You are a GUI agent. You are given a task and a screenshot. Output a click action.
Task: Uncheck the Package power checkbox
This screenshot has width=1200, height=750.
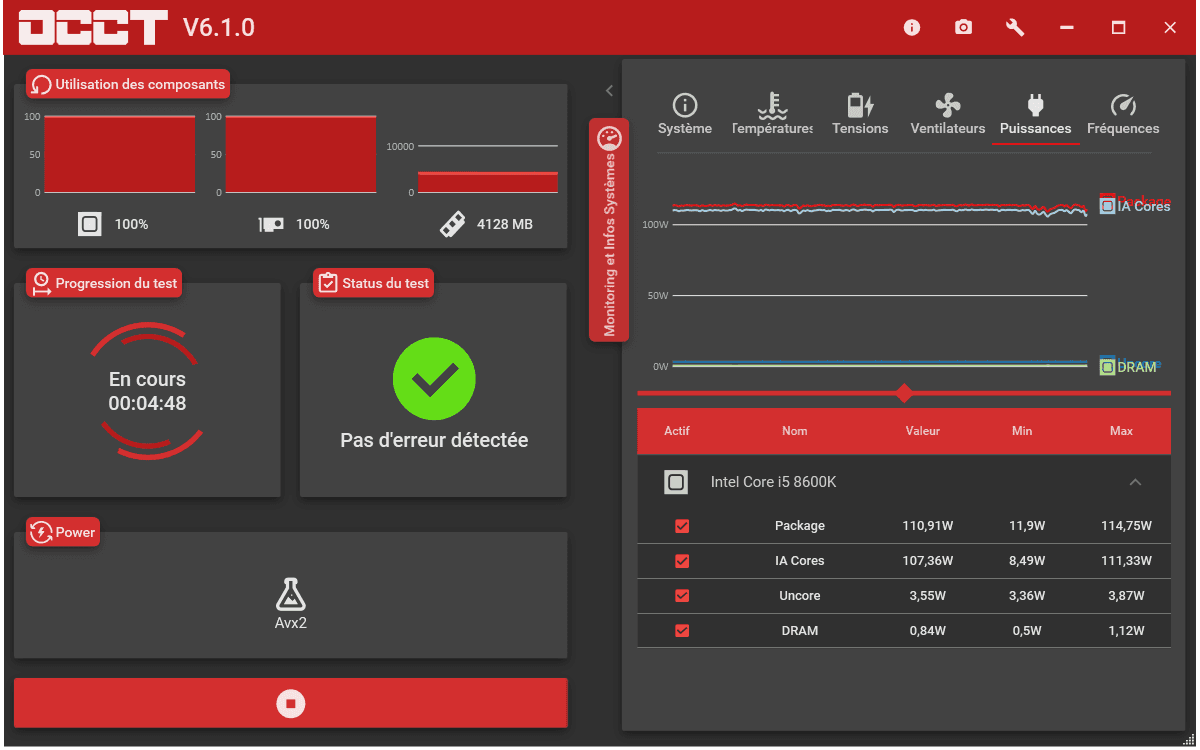pos(682,526)
